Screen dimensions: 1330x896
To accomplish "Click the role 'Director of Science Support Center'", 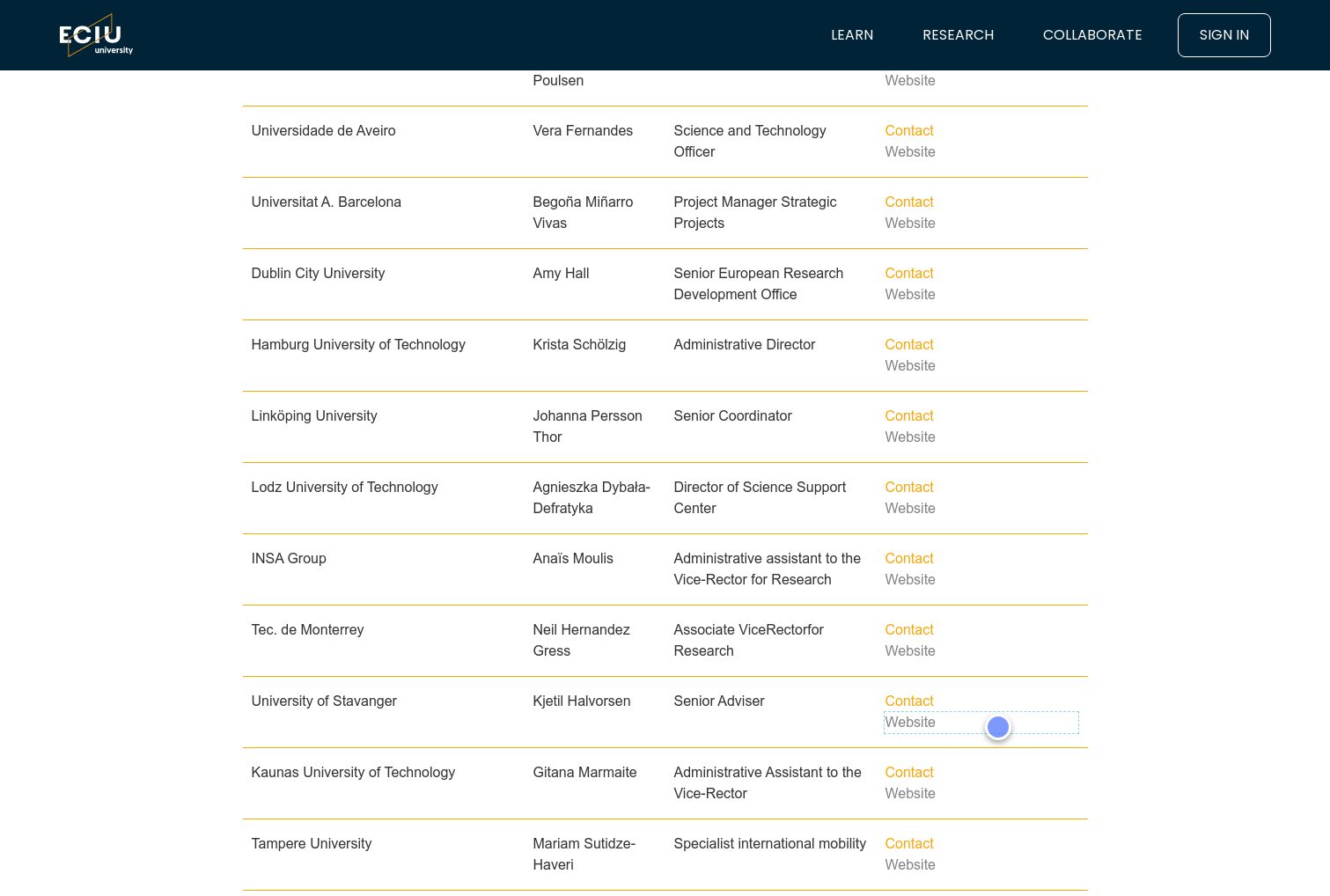I will pyautogui.click(x=760, y=497).
